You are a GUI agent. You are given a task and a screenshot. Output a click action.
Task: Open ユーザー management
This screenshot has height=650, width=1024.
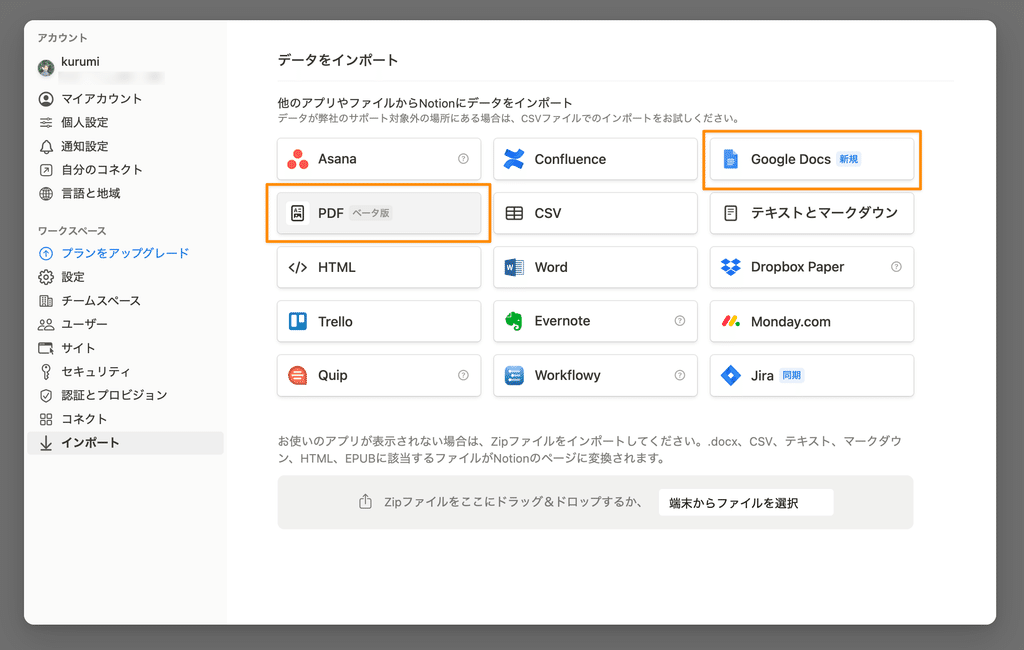(125, 324)
